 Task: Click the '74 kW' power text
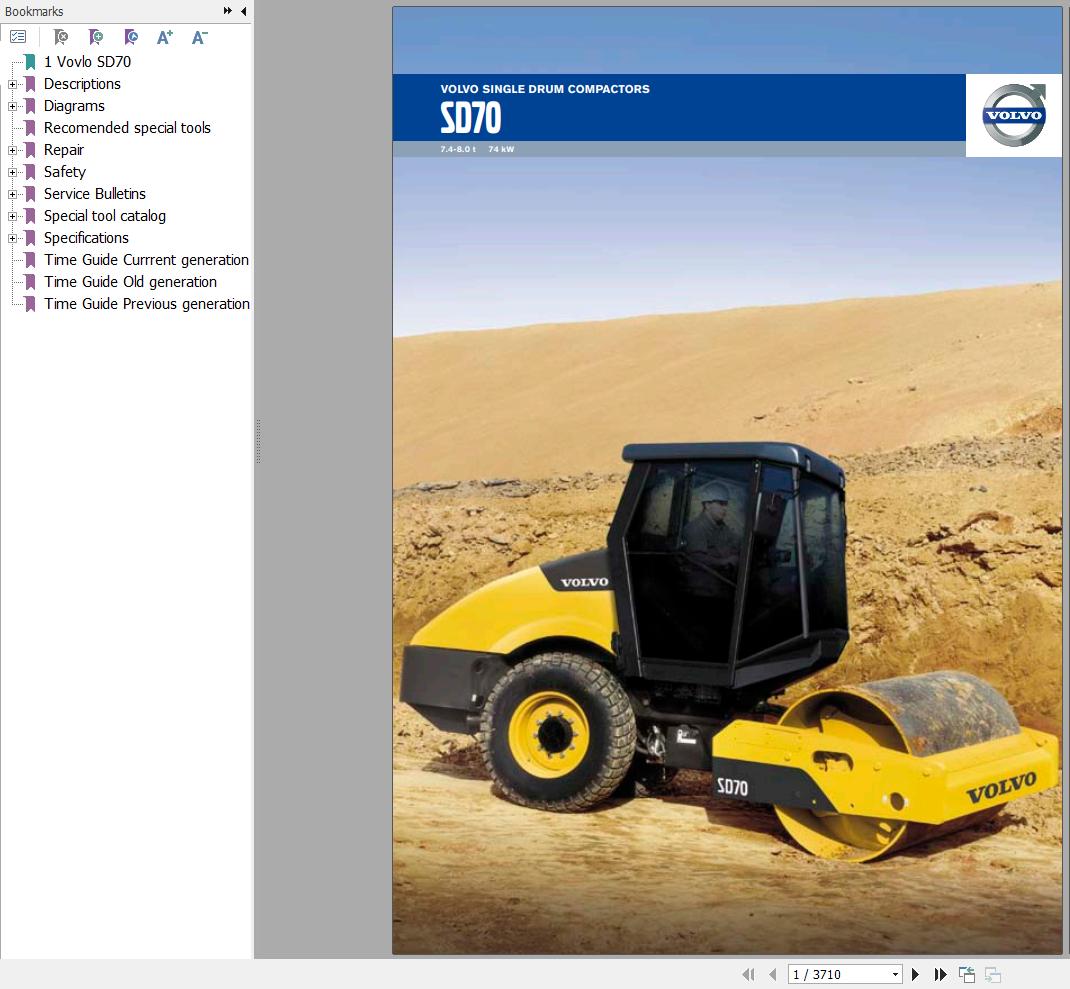(x=502, y=149)
